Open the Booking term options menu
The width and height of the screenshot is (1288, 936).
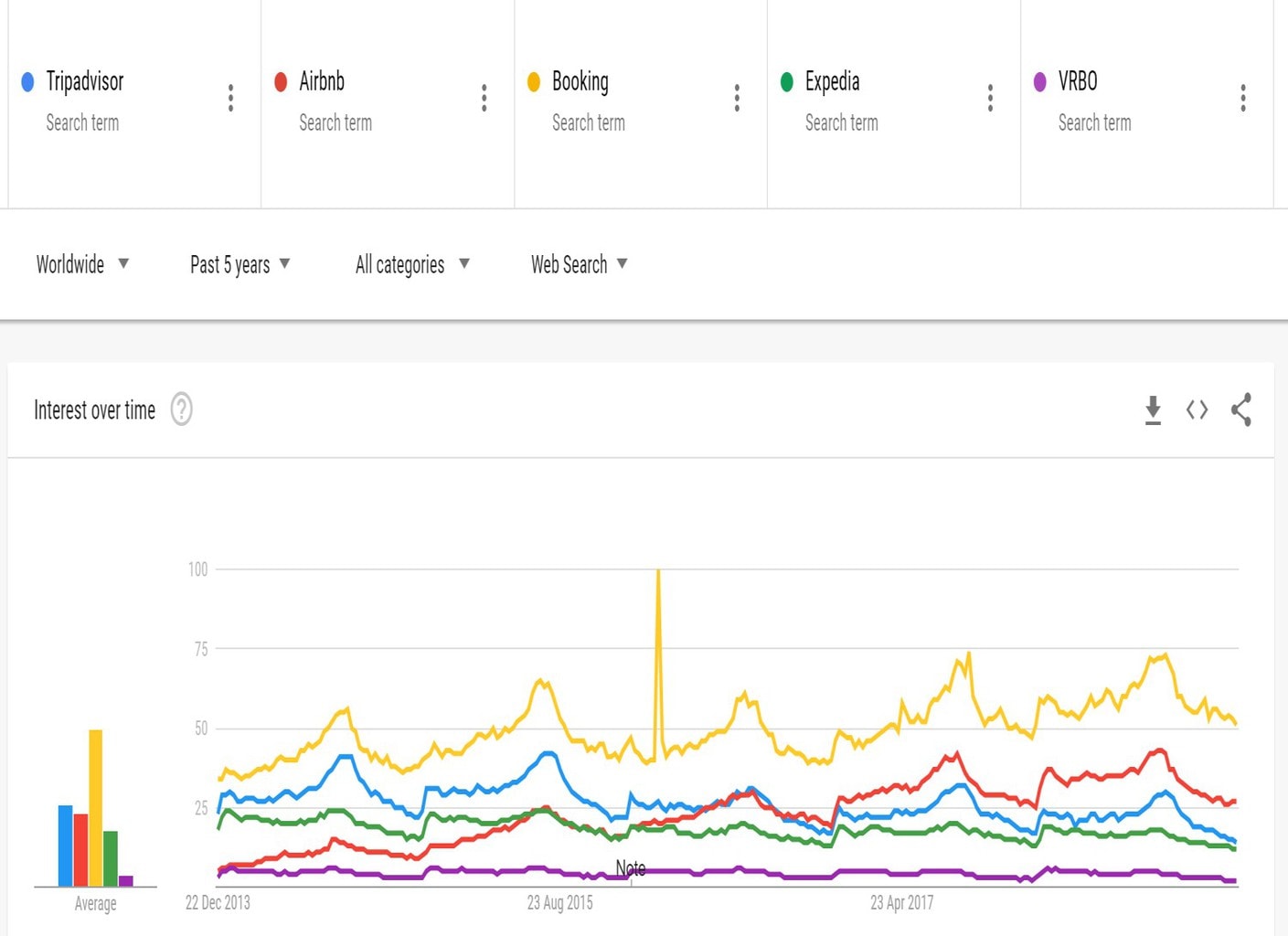737,98
